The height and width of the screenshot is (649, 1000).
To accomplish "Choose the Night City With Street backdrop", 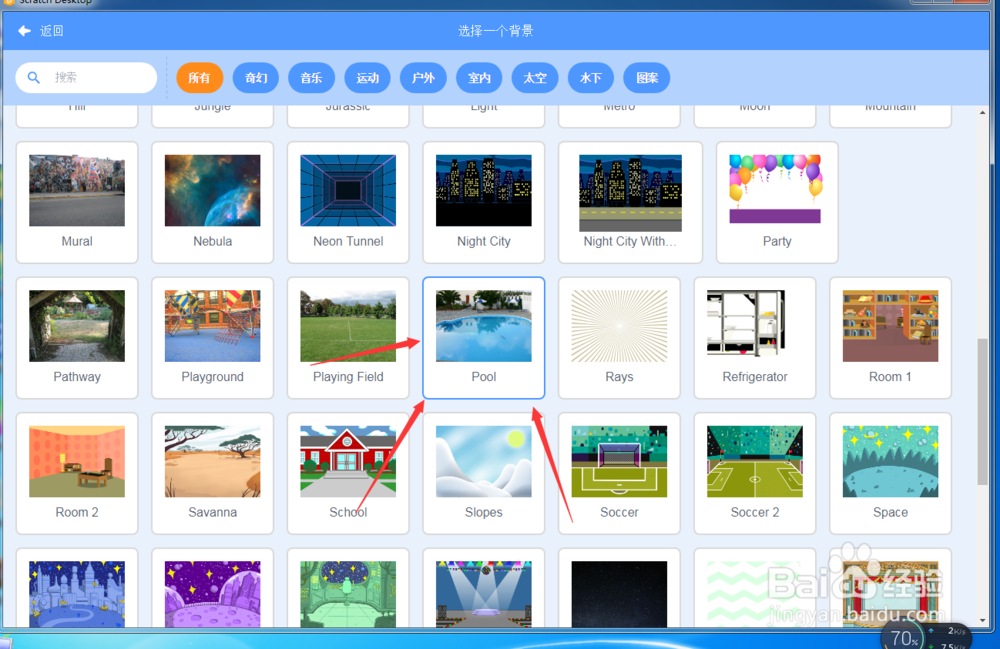I will [x=630, y=202].
